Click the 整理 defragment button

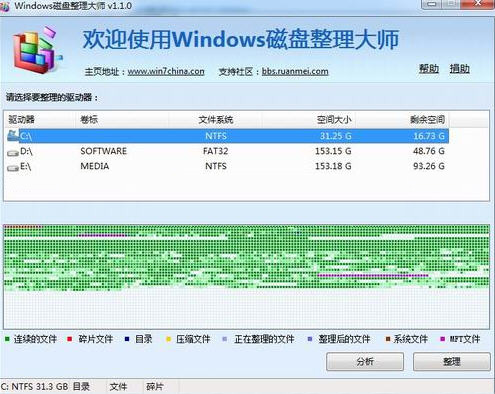point(452,361)
